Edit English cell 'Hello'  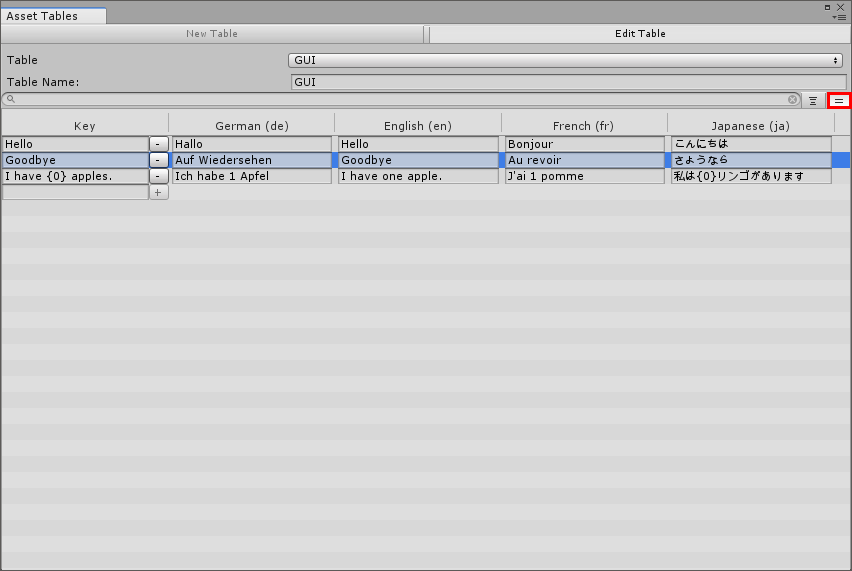point(418,144)
